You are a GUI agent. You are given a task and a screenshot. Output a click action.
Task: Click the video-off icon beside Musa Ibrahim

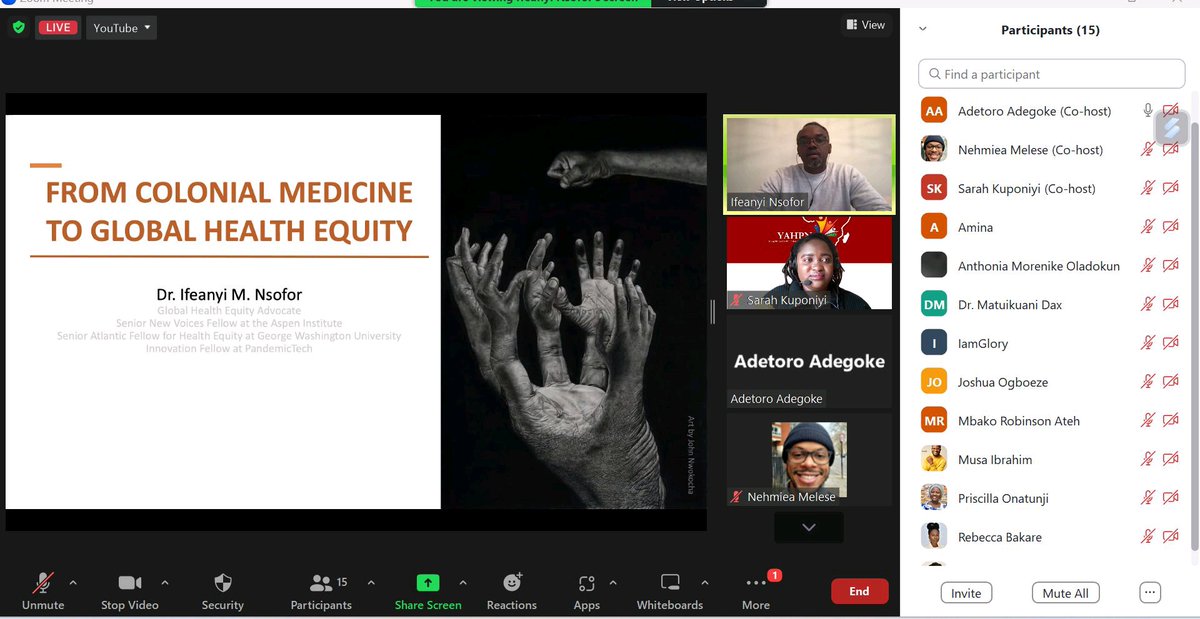[1172, 459]
